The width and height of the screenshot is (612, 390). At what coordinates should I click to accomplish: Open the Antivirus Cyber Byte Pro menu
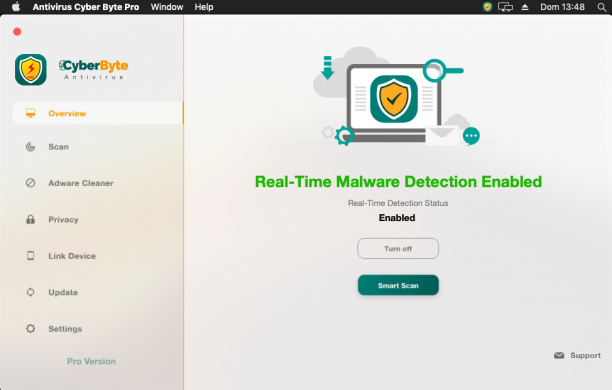86,7
